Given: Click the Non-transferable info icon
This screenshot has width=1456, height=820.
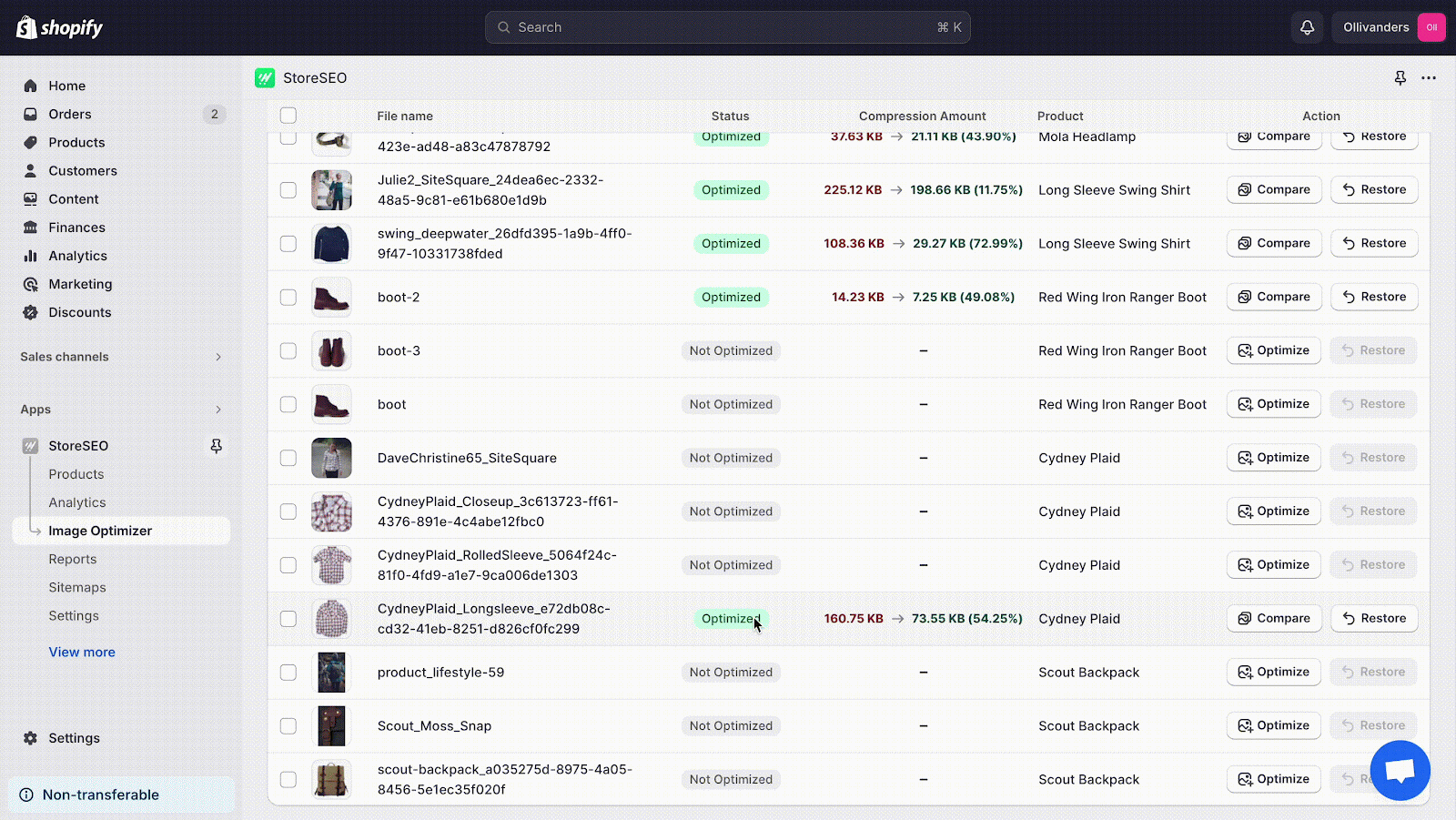Looking at the screenshot, I should [27, 795].
